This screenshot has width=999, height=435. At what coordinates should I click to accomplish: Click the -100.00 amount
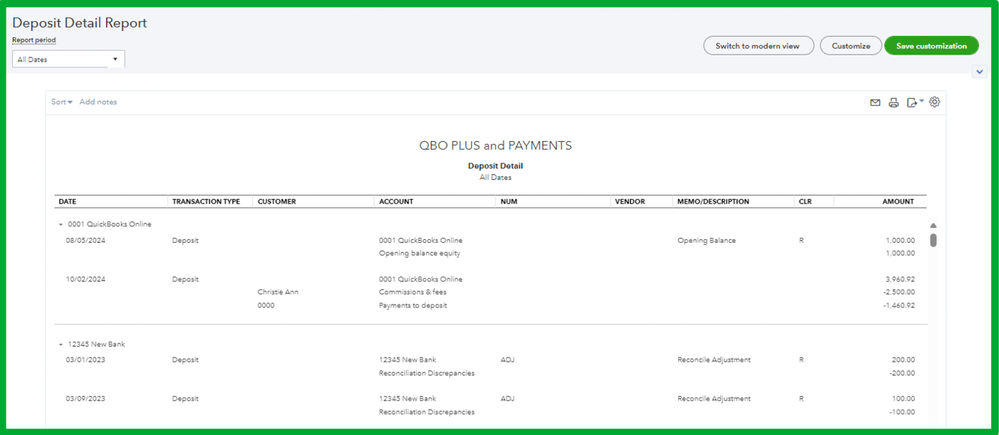903,412
